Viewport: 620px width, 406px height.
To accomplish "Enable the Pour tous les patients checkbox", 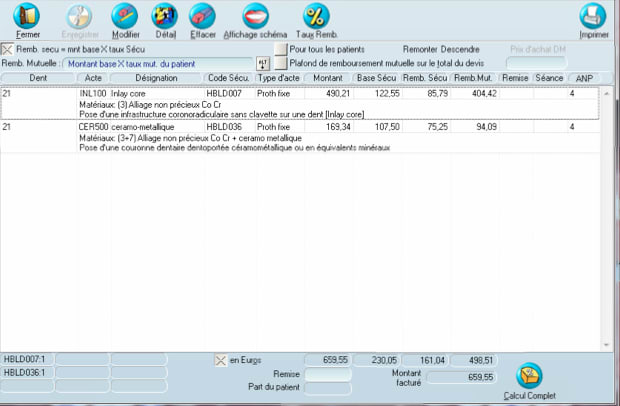I will pyautogui.click(x=281, y=49).
